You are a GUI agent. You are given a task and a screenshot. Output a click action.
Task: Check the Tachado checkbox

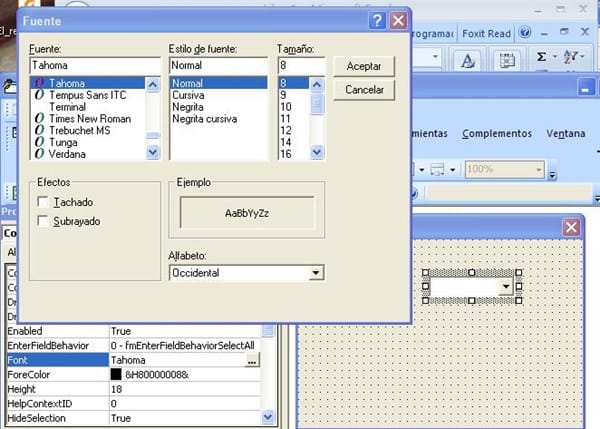click(x=43, y=202)
